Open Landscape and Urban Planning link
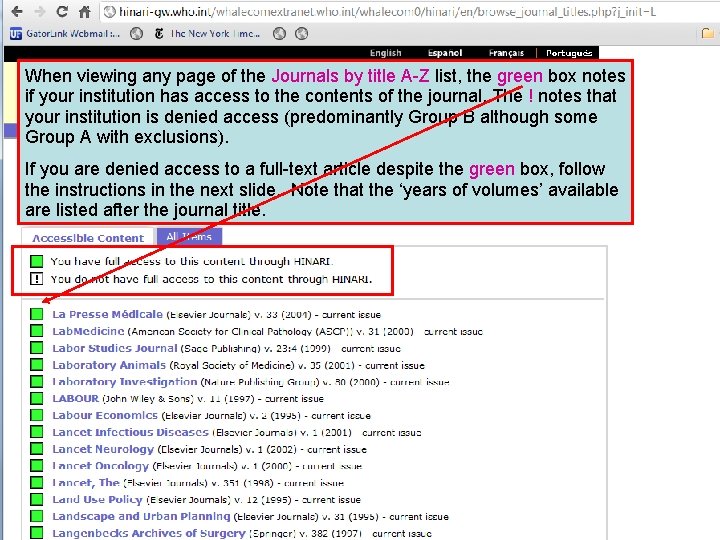The height and width of the screenshot is (540, 720). pos(141,516)
